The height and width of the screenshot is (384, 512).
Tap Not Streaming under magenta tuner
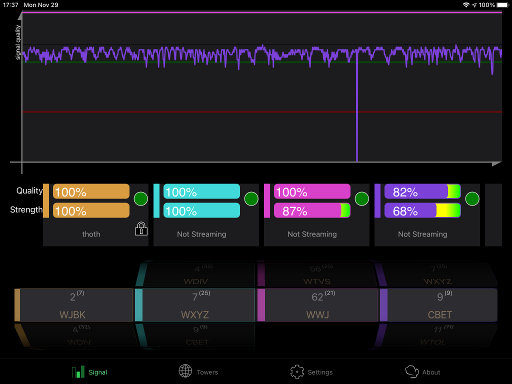(x=312, y=234)
